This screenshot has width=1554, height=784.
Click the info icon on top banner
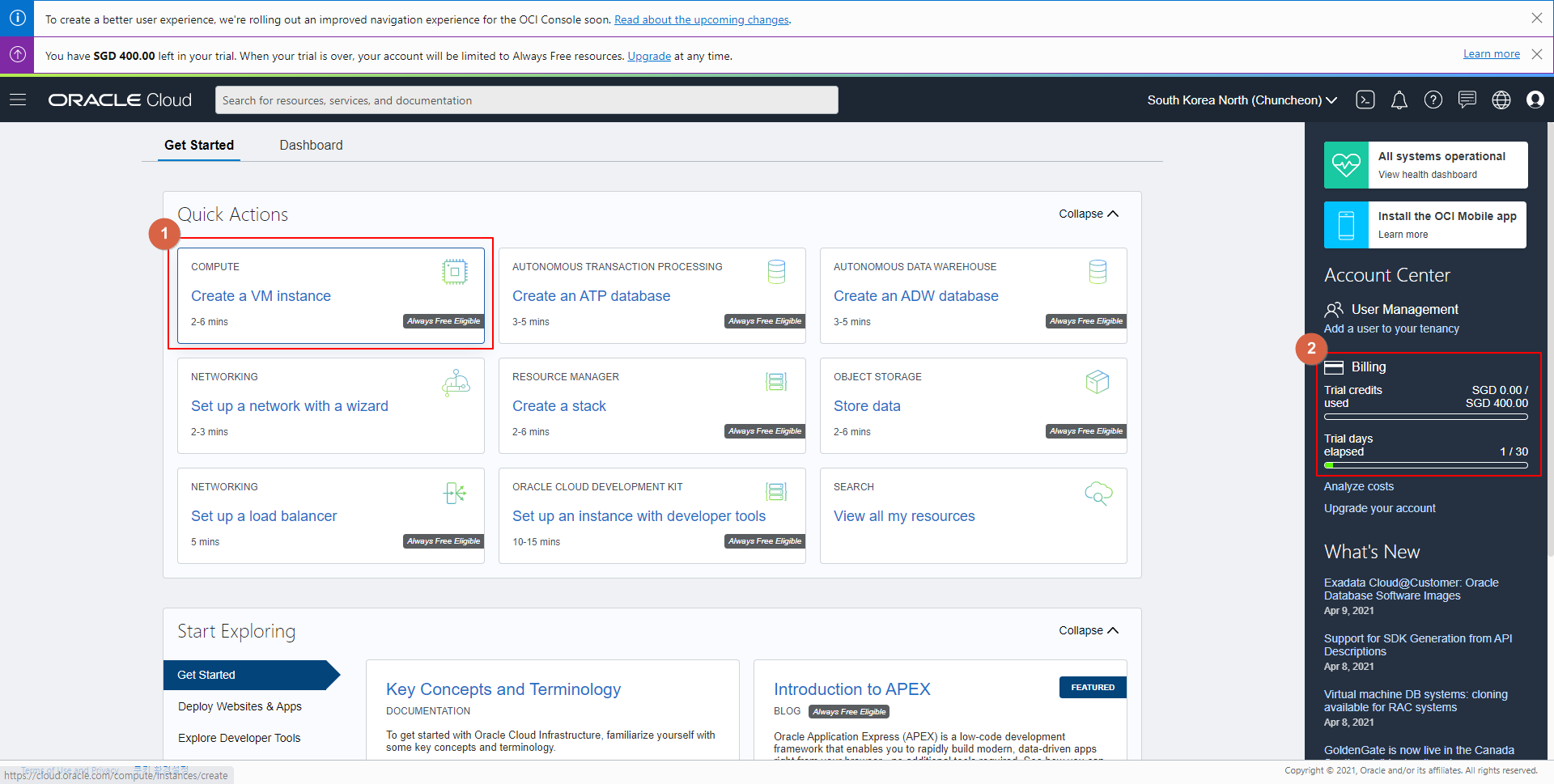(x=17, y=18)
